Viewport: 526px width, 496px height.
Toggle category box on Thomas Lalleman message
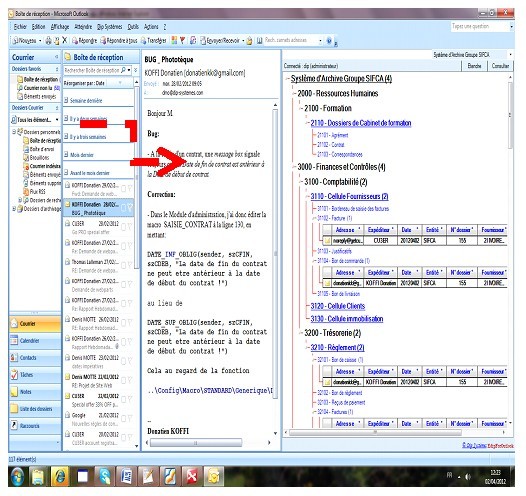coord(123,266)
